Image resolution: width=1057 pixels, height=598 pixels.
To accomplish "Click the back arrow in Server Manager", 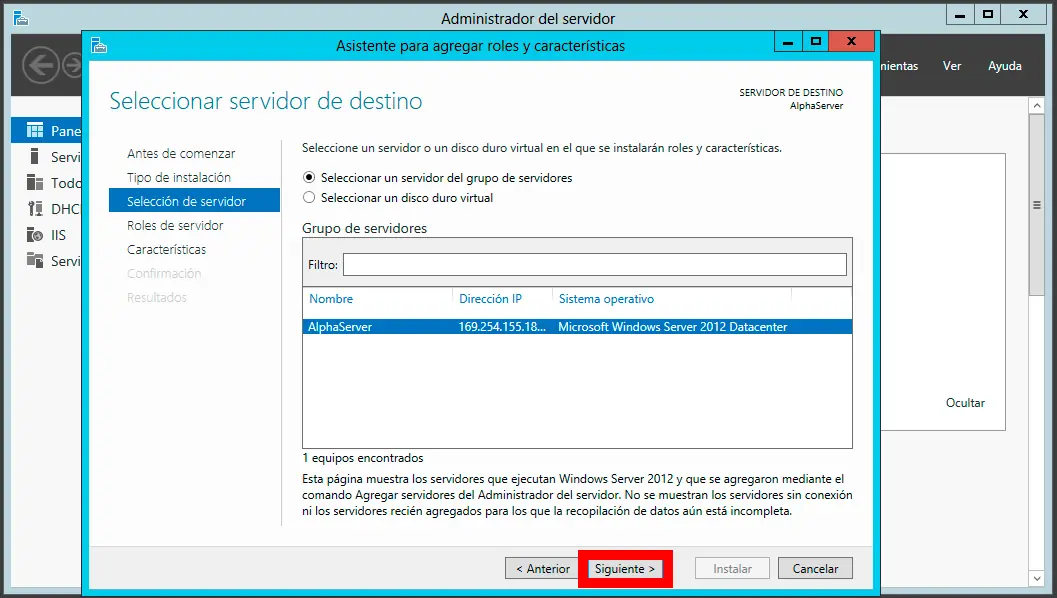I will tap(40, 65).
